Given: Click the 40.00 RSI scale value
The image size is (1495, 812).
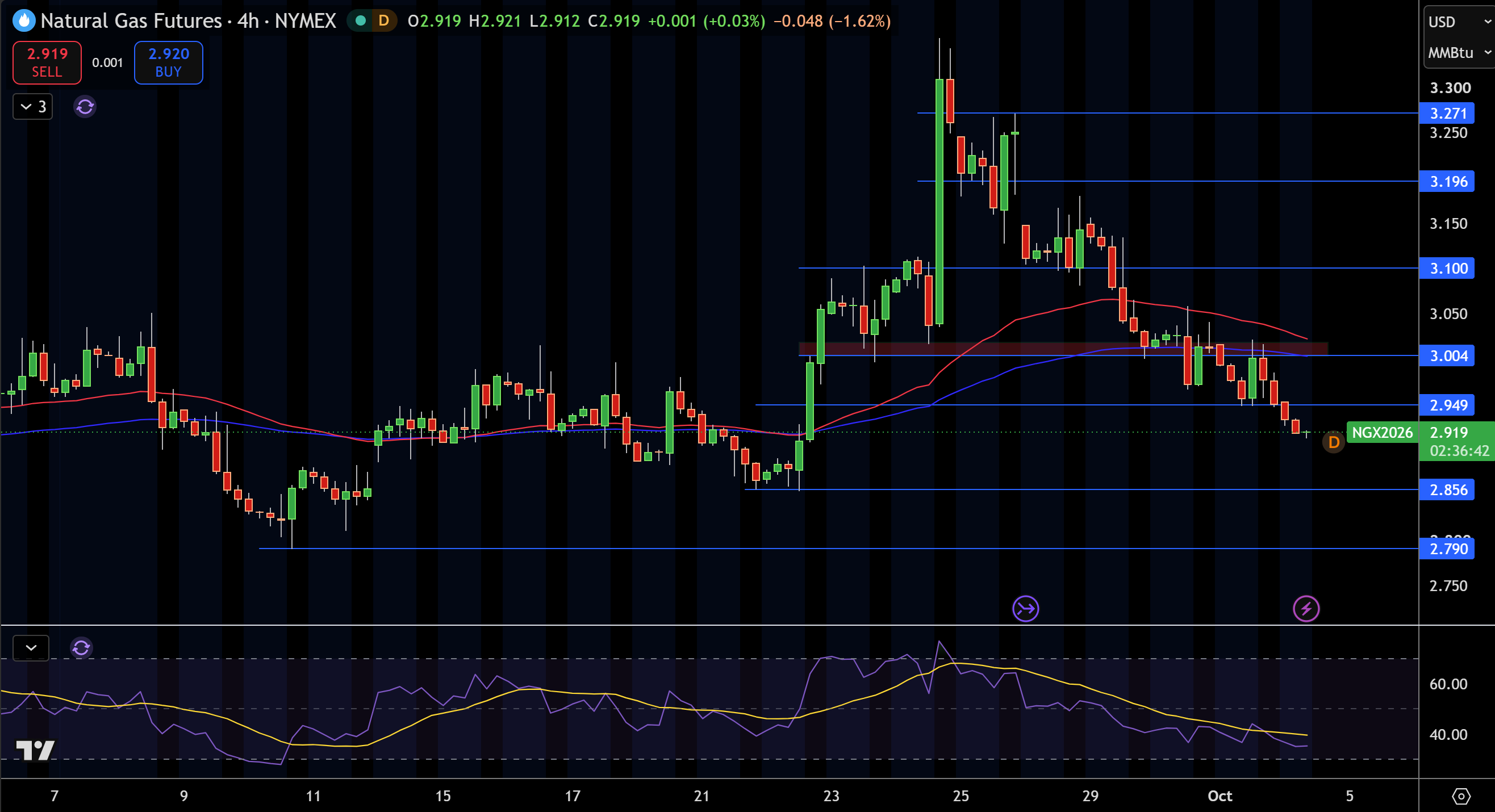Looking at the screenshot, I should pyautogui.click(x=1448, y=735).
